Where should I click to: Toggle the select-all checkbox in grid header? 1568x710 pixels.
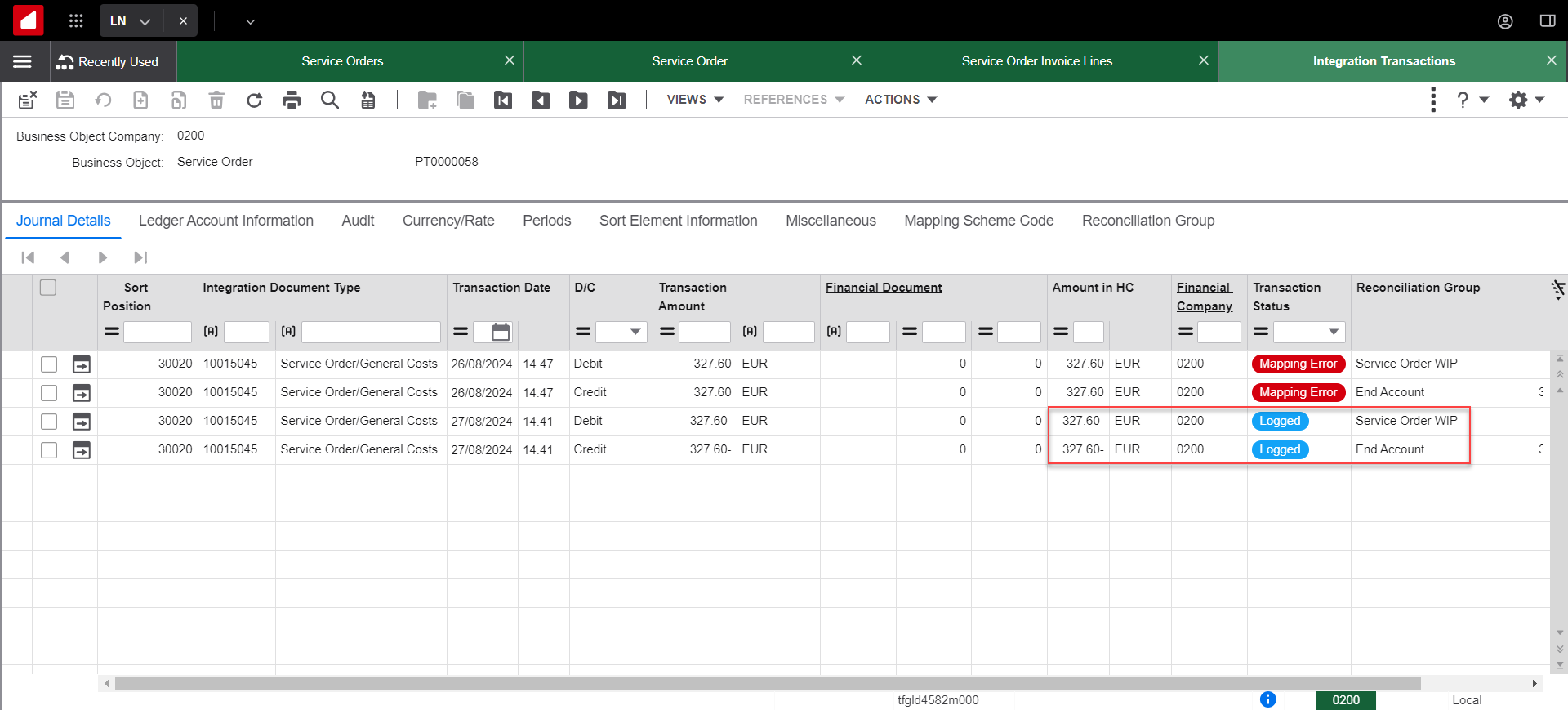48,288
